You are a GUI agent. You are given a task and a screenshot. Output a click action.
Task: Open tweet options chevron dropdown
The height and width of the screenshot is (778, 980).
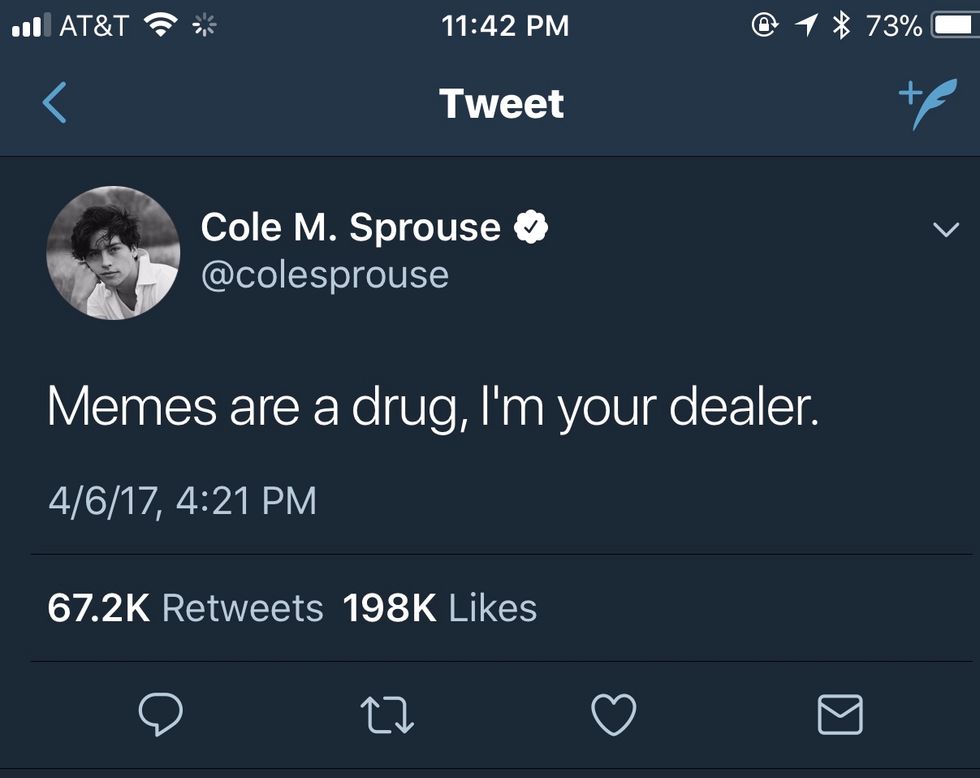945,230
